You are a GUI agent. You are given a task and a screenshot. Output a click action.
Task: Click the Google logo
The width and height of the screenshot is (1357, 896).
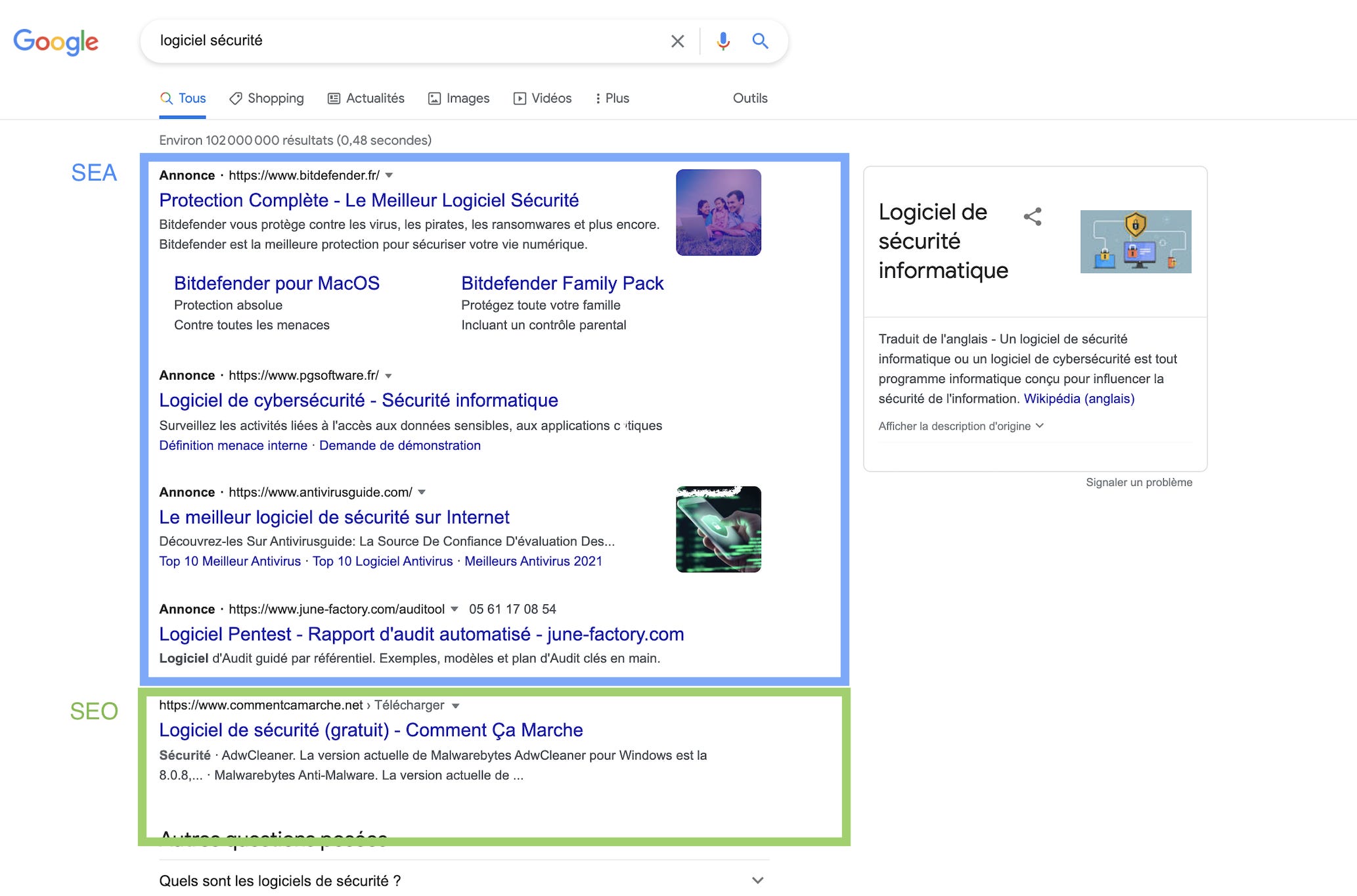(x=56, y=41)
